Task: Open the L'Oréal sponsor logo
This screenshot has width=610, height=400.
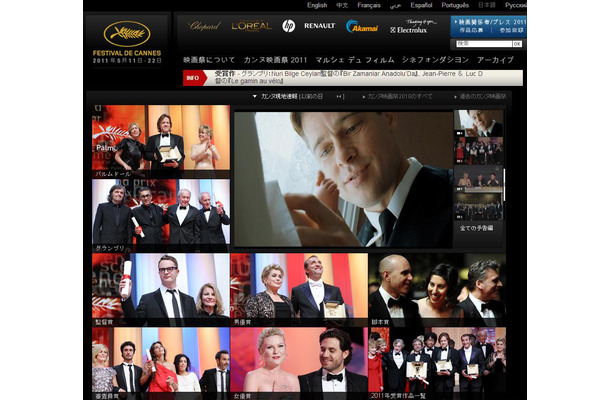Action: (x=251, y=26)
